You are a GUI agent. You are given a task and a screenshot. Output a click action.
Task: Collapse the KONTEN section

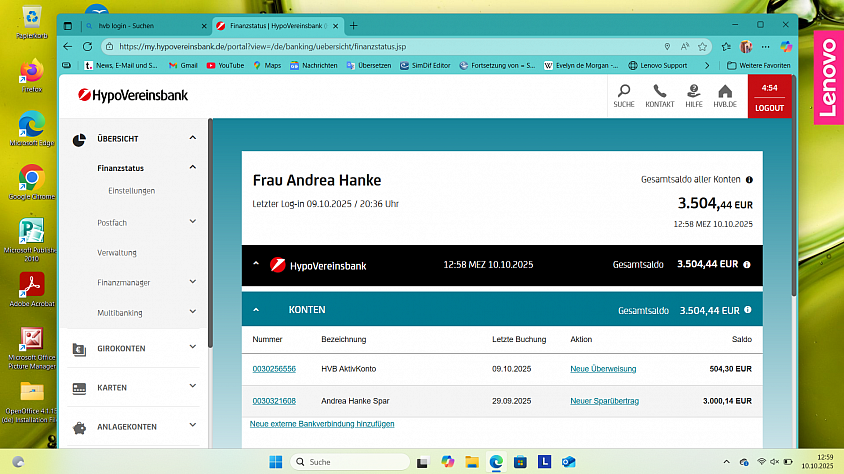pos(256,310)
